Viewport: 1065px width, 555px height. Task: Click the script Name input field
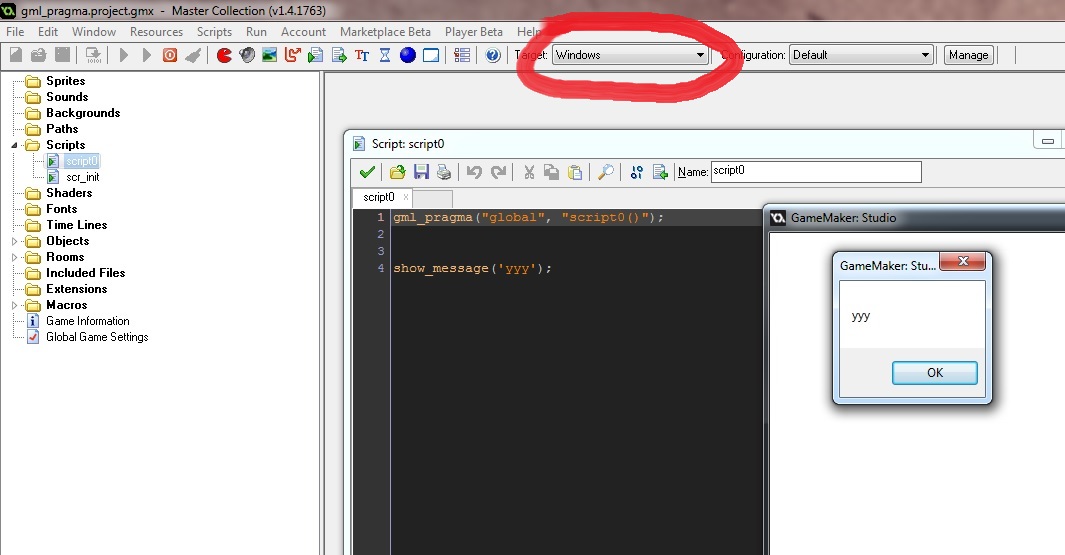point(815,172)
